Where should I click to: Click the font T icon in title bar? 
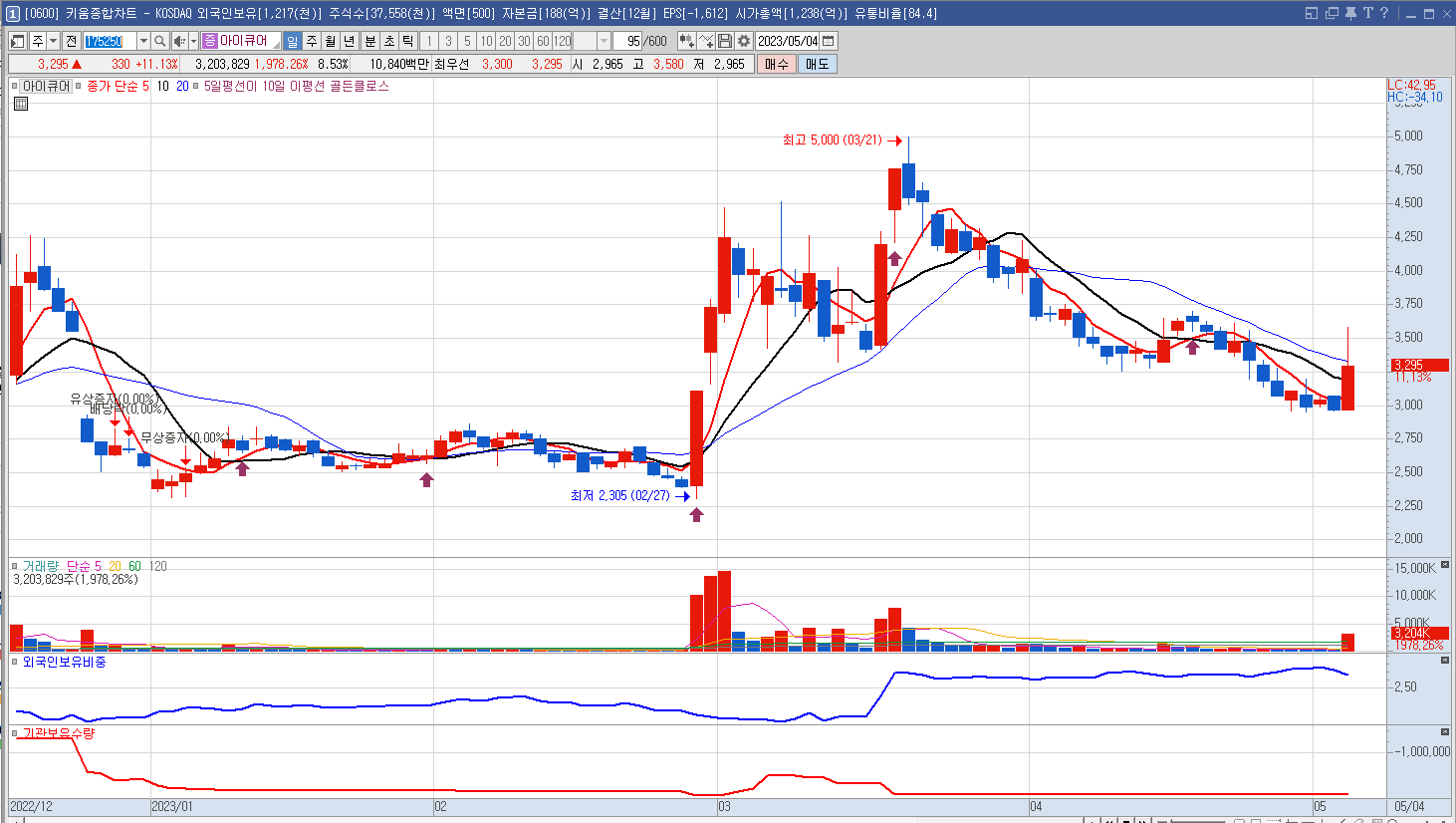tap(1367, 13)
